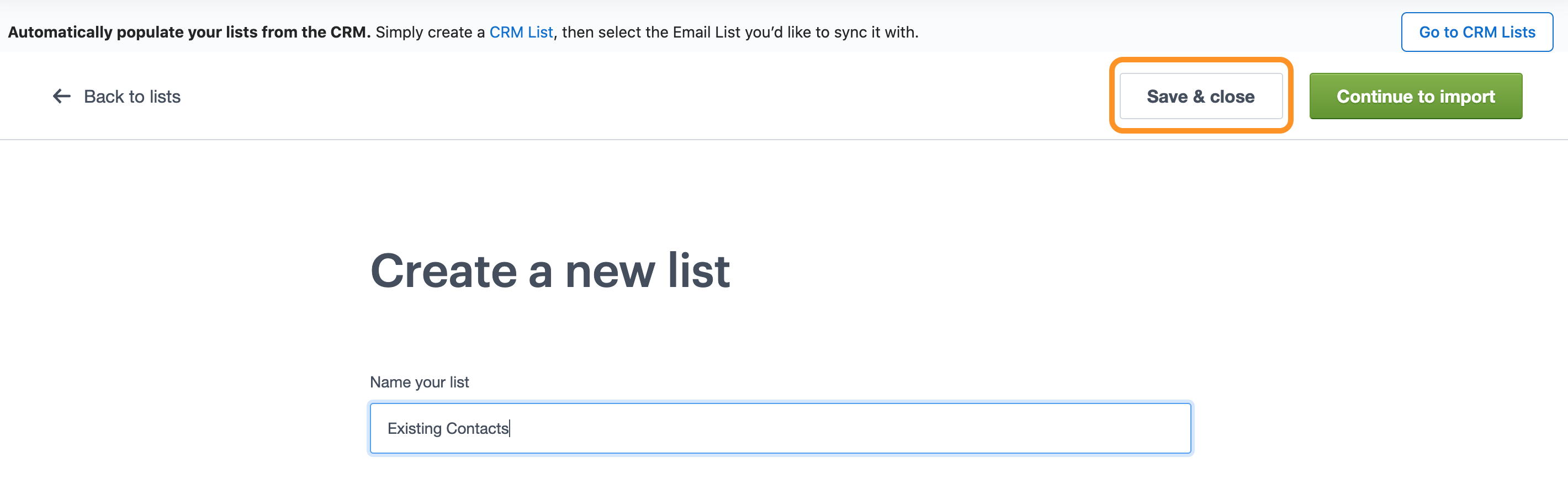Click the back arrow icon
Image resolution: width=1568 pixels, height=489 pixels.
pyautogui.click(x=61, y=96)
